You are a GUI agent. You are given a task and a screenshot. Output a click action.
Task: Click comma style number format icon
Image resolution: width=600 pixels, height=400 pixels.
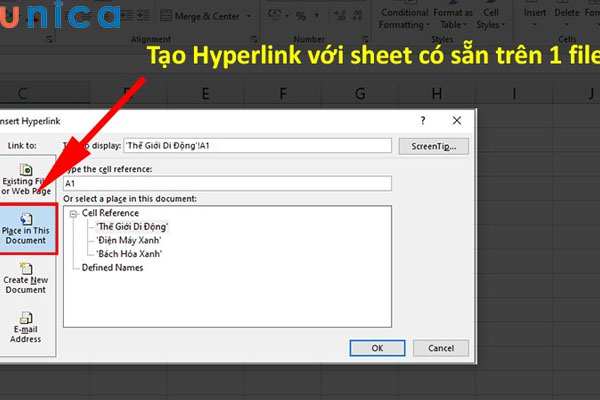point(316,16)
